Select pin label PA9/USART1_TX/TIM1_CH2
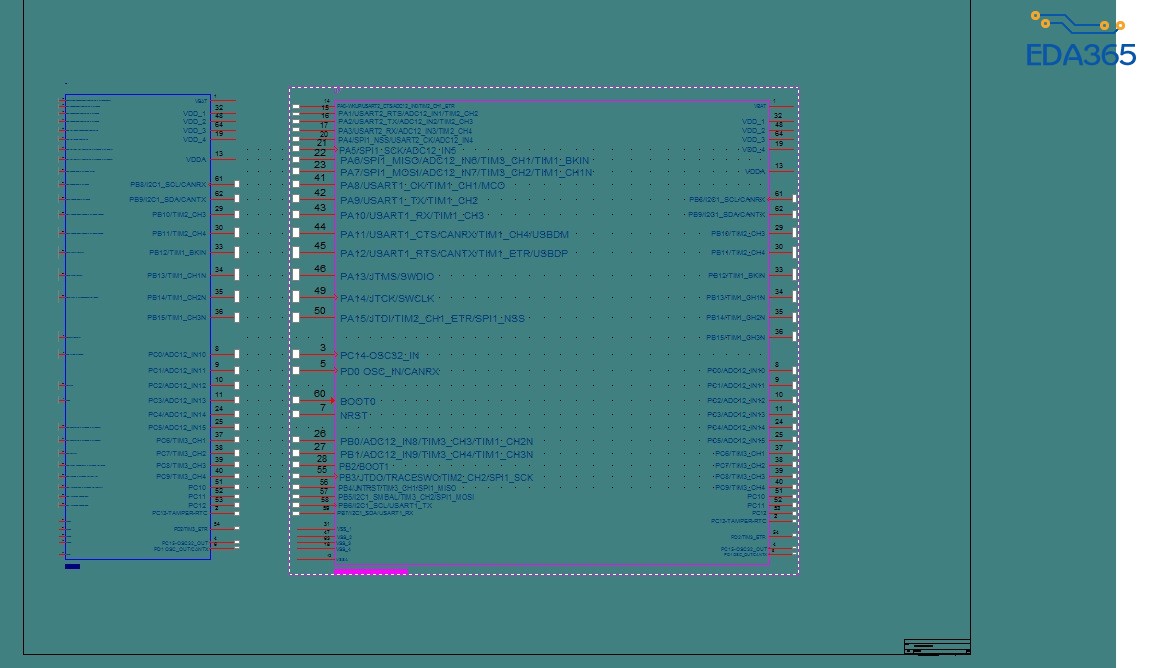The height and width of the screenshot is (668, 1152). (x=408, y=201)
